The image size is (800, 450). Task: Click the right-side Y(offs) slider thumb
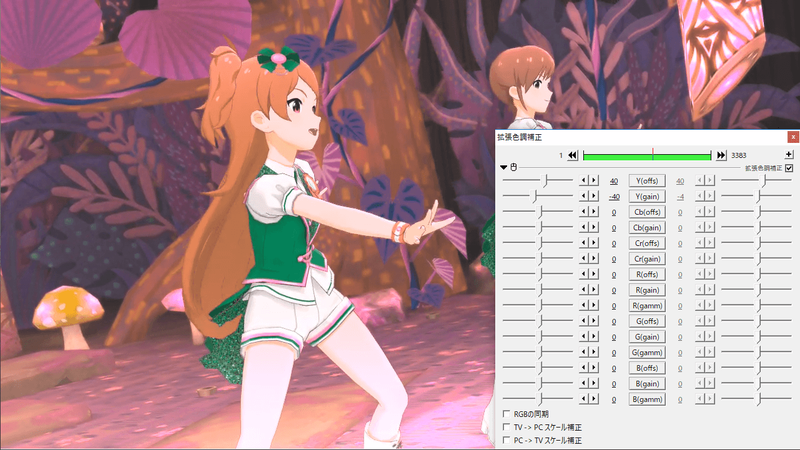click(764, 181)
